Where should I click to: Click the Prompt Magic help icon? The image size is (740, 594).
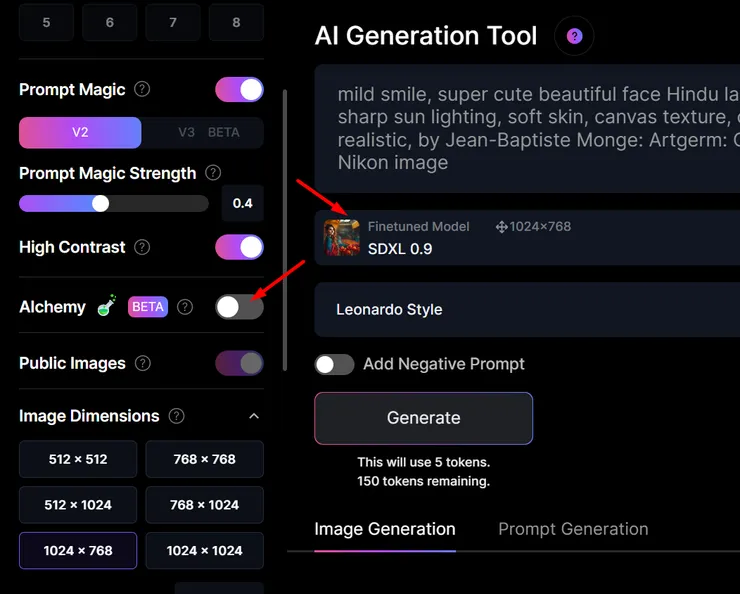tap(142, 89)
